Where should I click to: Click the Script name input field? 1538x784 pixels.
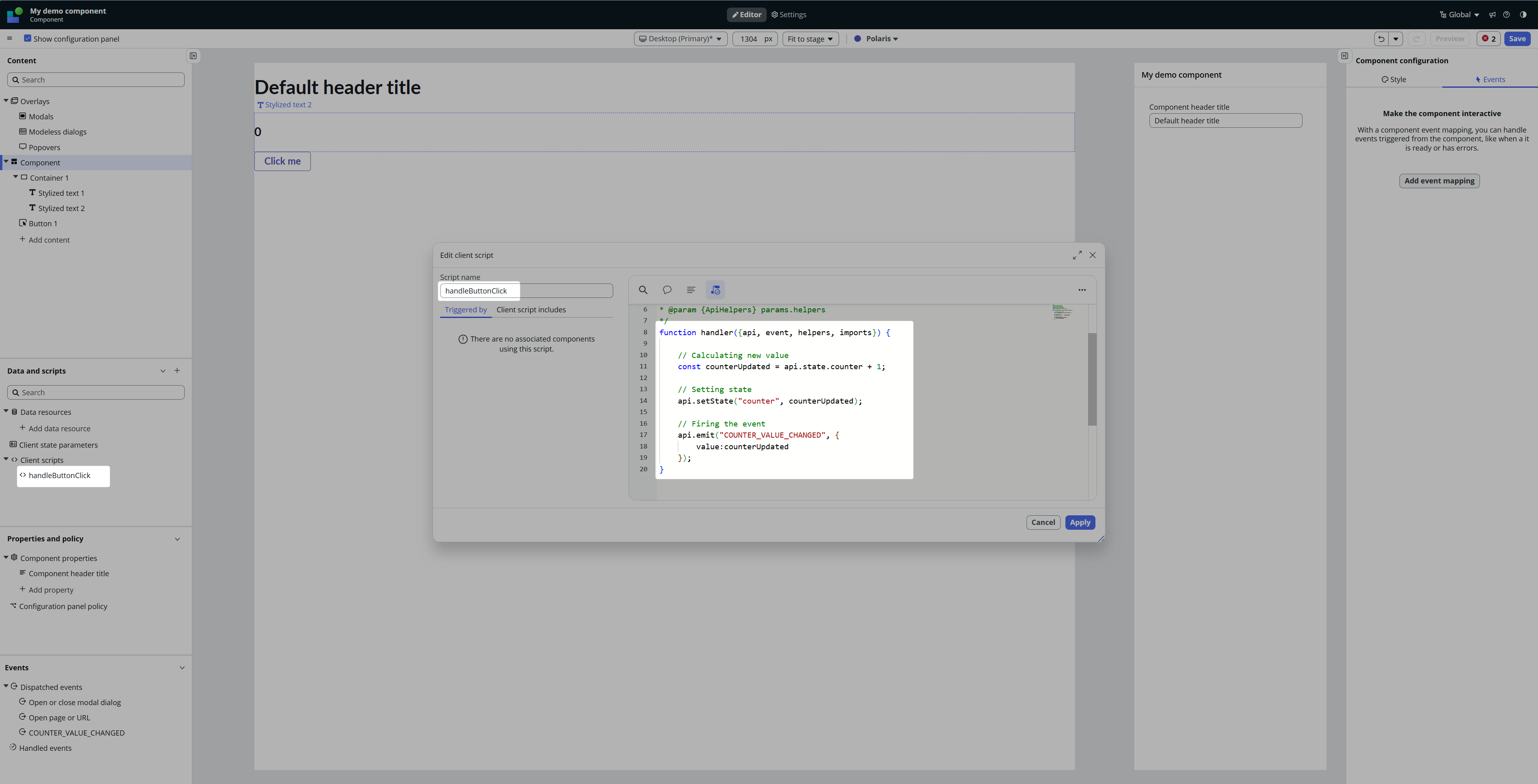526,291
